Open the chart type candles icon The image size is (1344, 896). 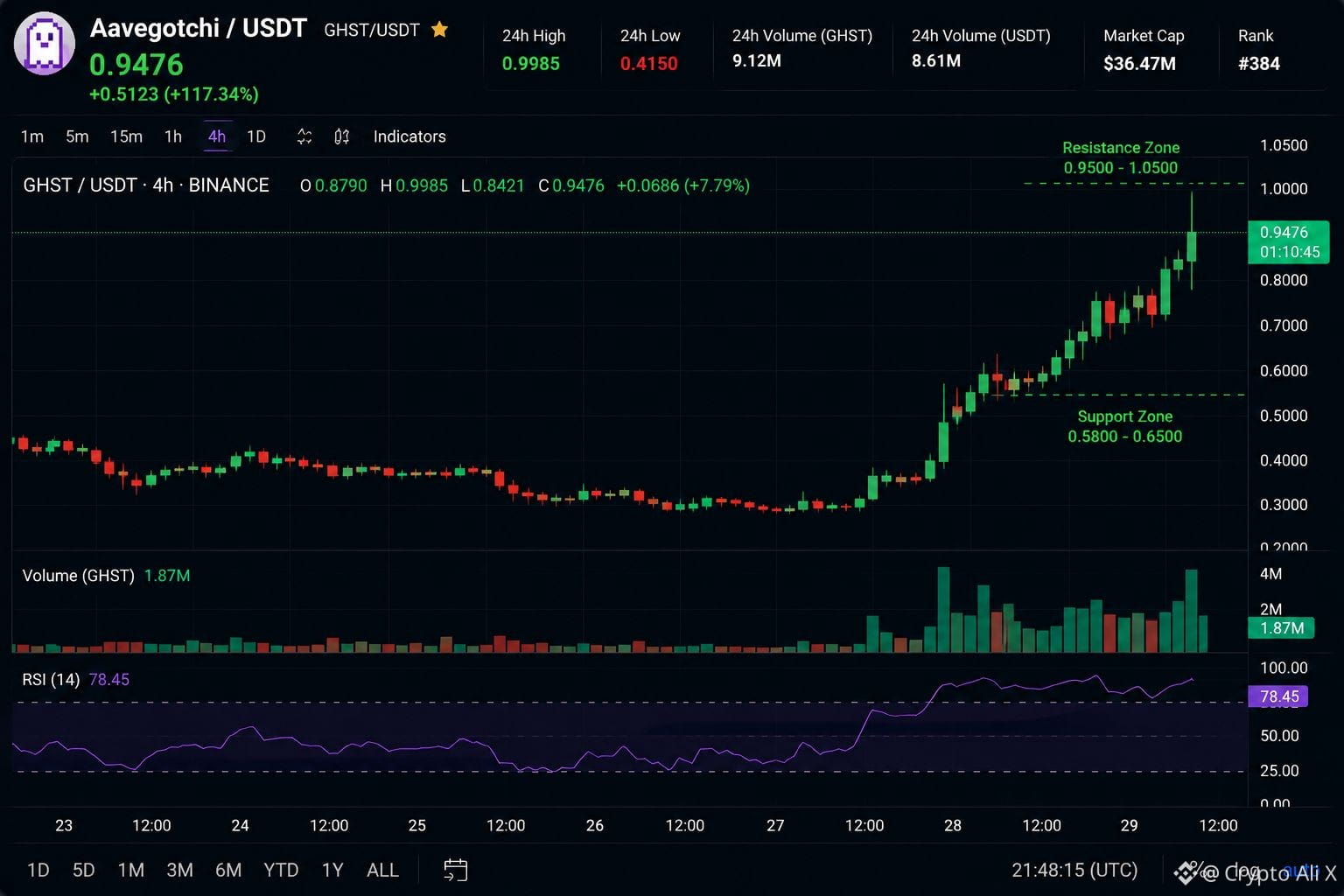tap(304, 136)
